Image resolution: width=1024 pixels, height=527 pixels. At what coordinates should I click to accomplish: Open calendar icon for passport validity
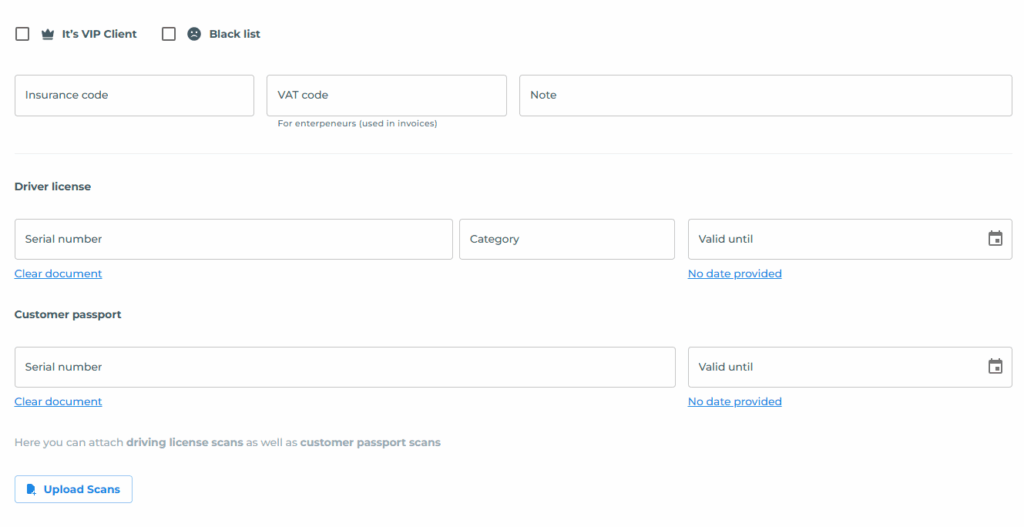(995, 367)
